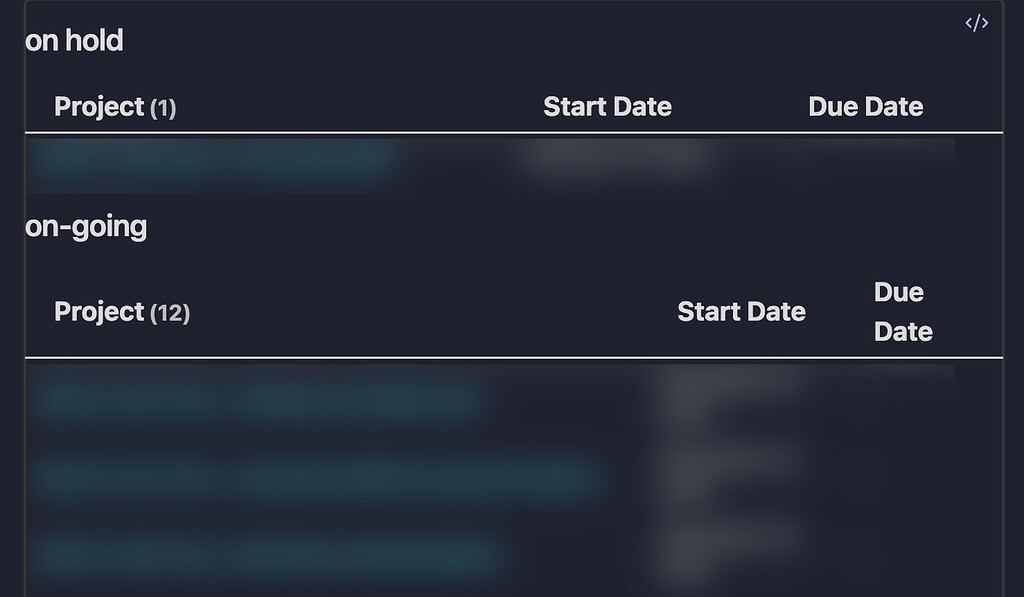Click the 'on hold' section heading

pyautogui.click(x=75, y=41)
